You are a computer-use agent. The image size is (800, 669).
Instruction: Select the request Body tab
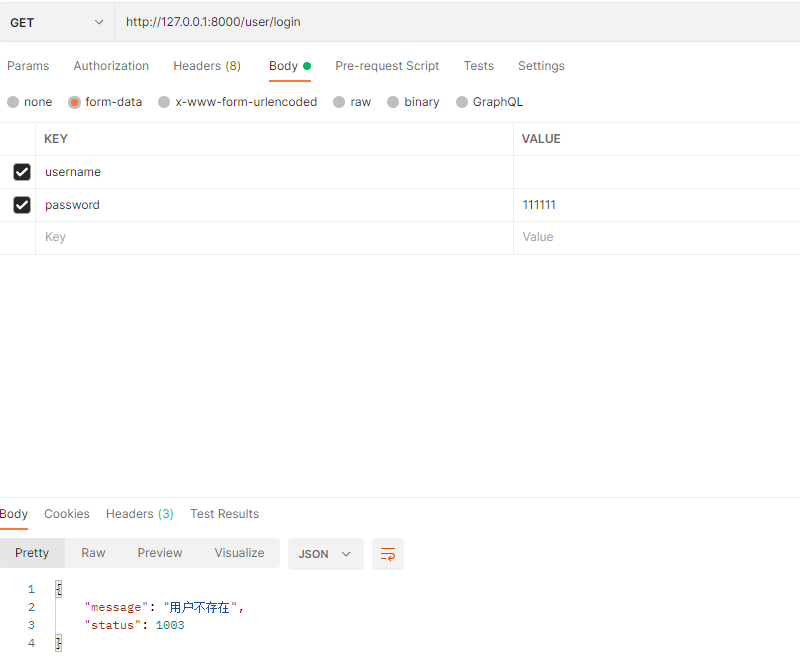pyautogui.click(x=289, y=66)
